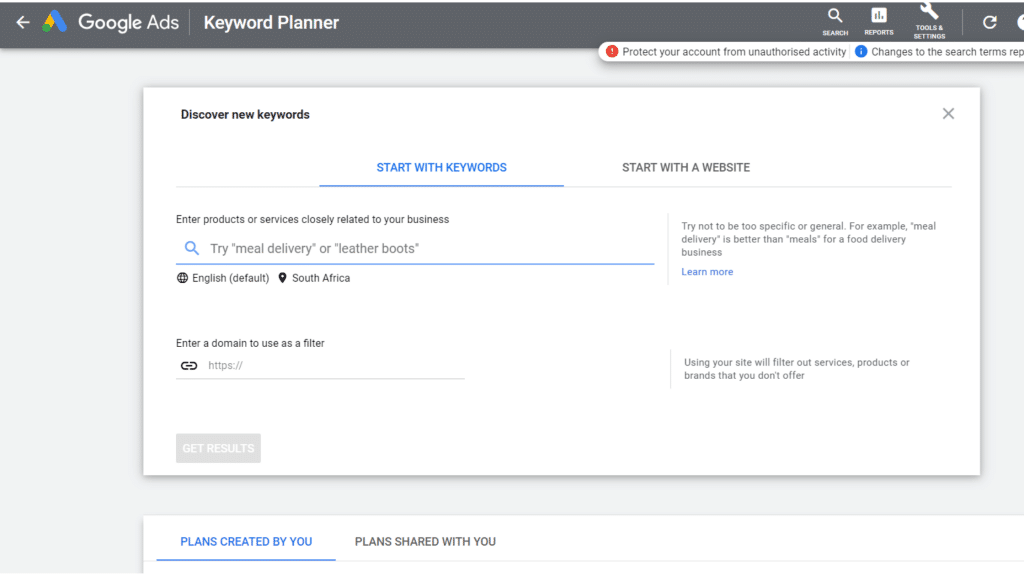Click the link icon in the domain field

pos(189,365)
